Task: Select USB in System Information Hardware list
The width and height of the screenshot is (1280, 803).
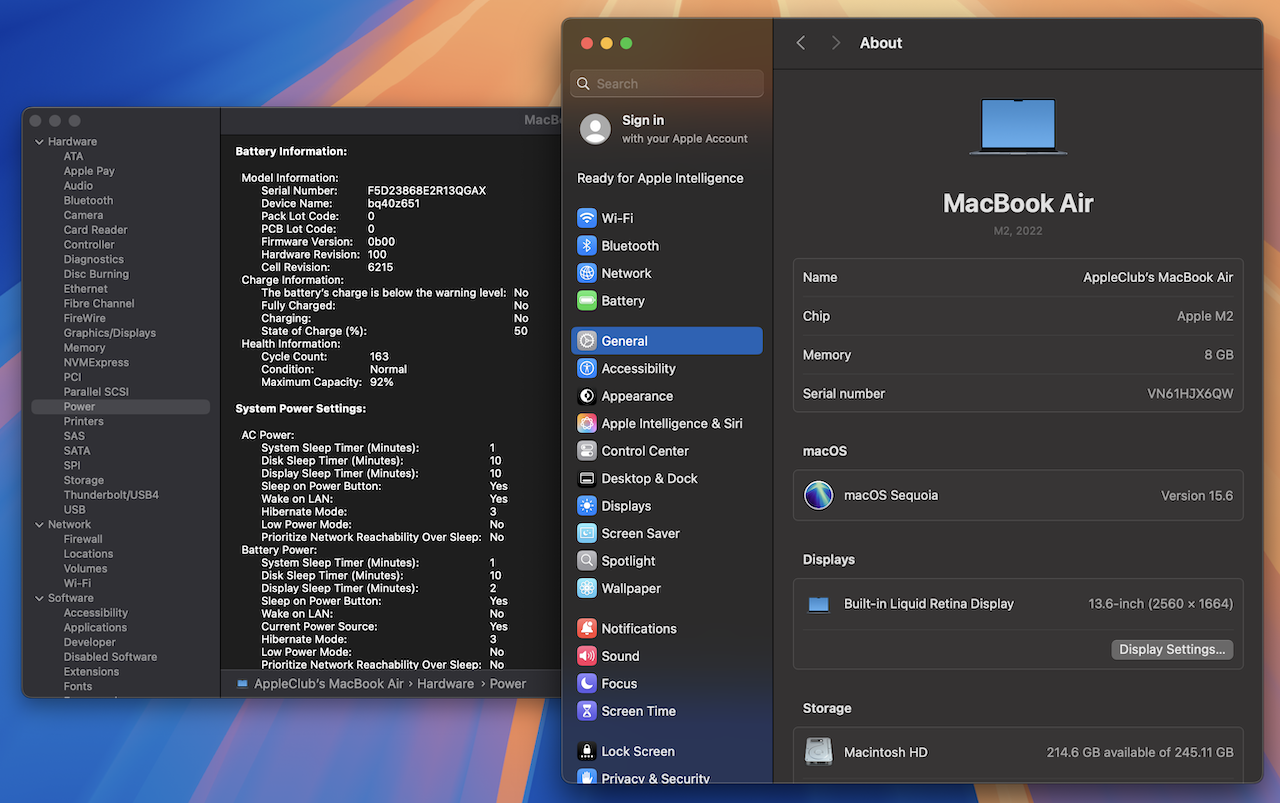Action: click(75, 510)
